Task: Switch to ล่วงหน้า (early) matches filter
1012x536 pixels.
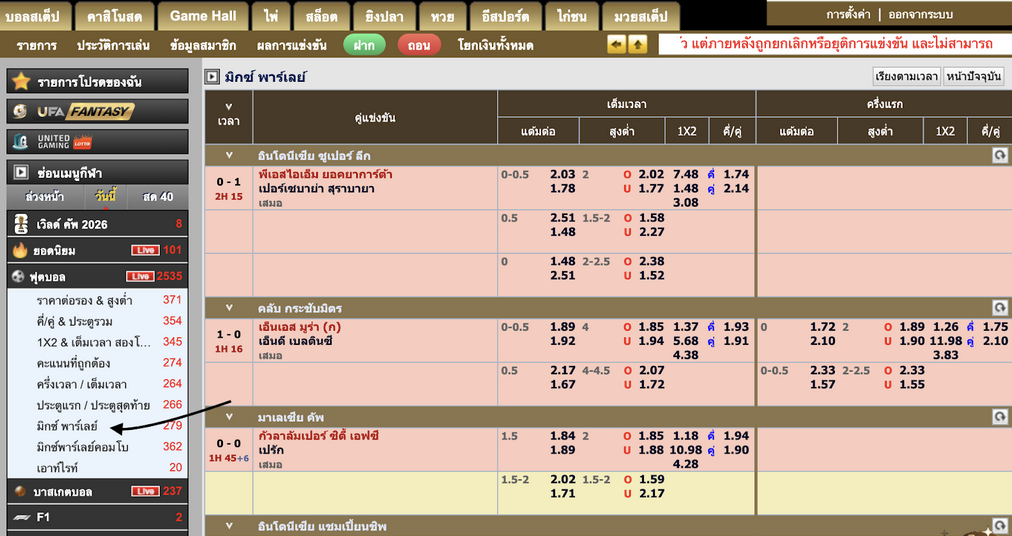Action: [x=45, y=196]
